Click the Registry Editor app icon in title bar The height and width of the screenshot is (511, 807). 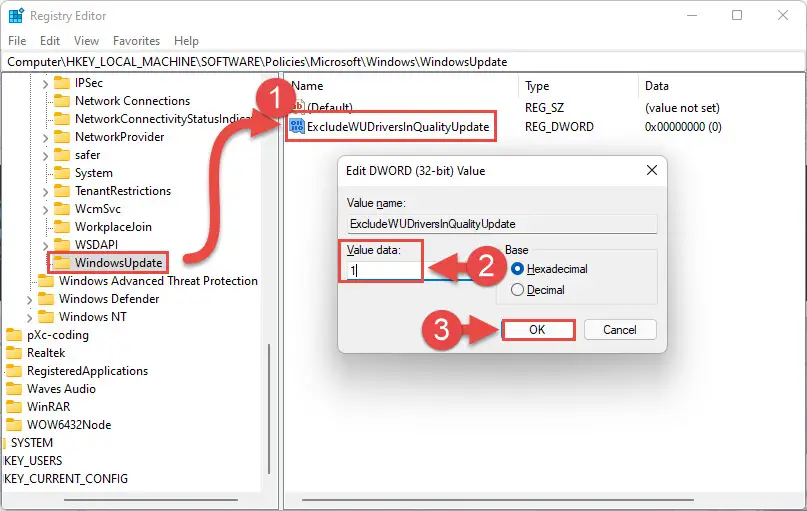click(16, 16)
